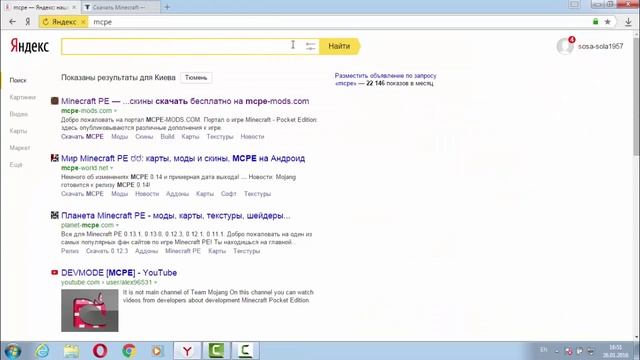The width and height of the screenshot is (640, 360).
Task: Open search settings sliders icon
Action: pos(311,46)
